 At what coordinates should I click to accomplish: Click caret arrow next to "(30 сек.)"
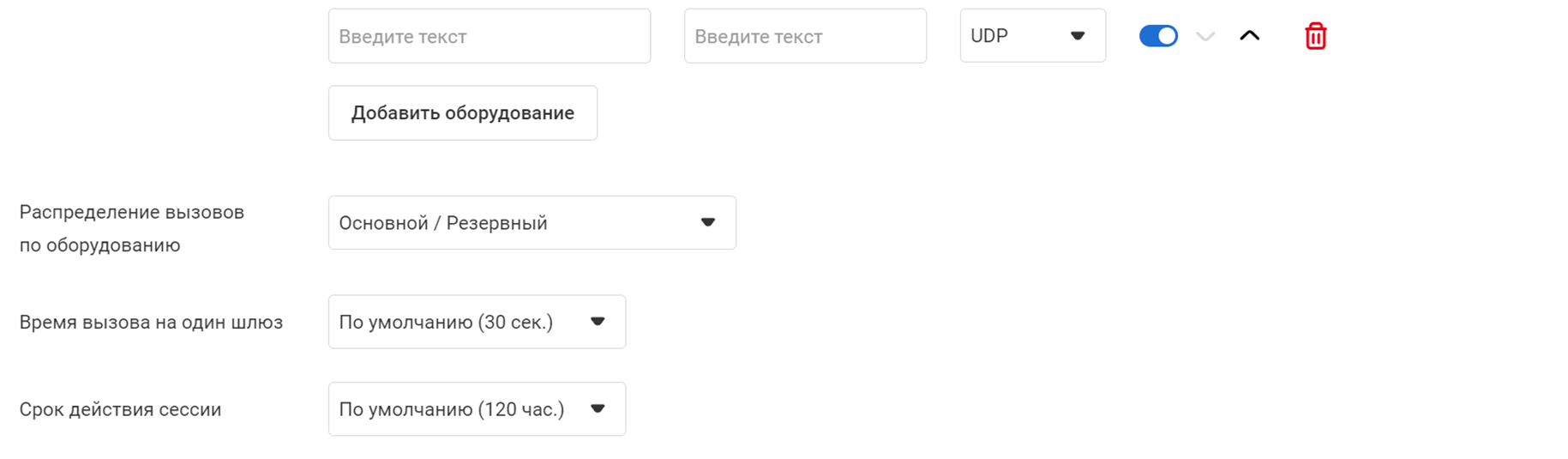[x=598, y=322]
